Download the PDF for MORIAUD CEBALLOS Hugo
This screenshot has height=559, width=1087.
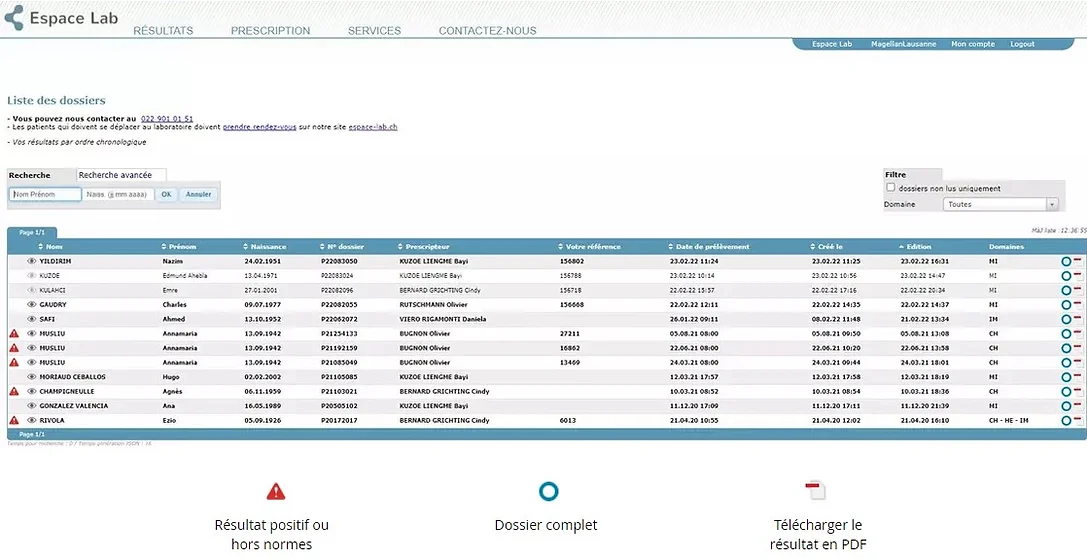(x=1078, y=376)
